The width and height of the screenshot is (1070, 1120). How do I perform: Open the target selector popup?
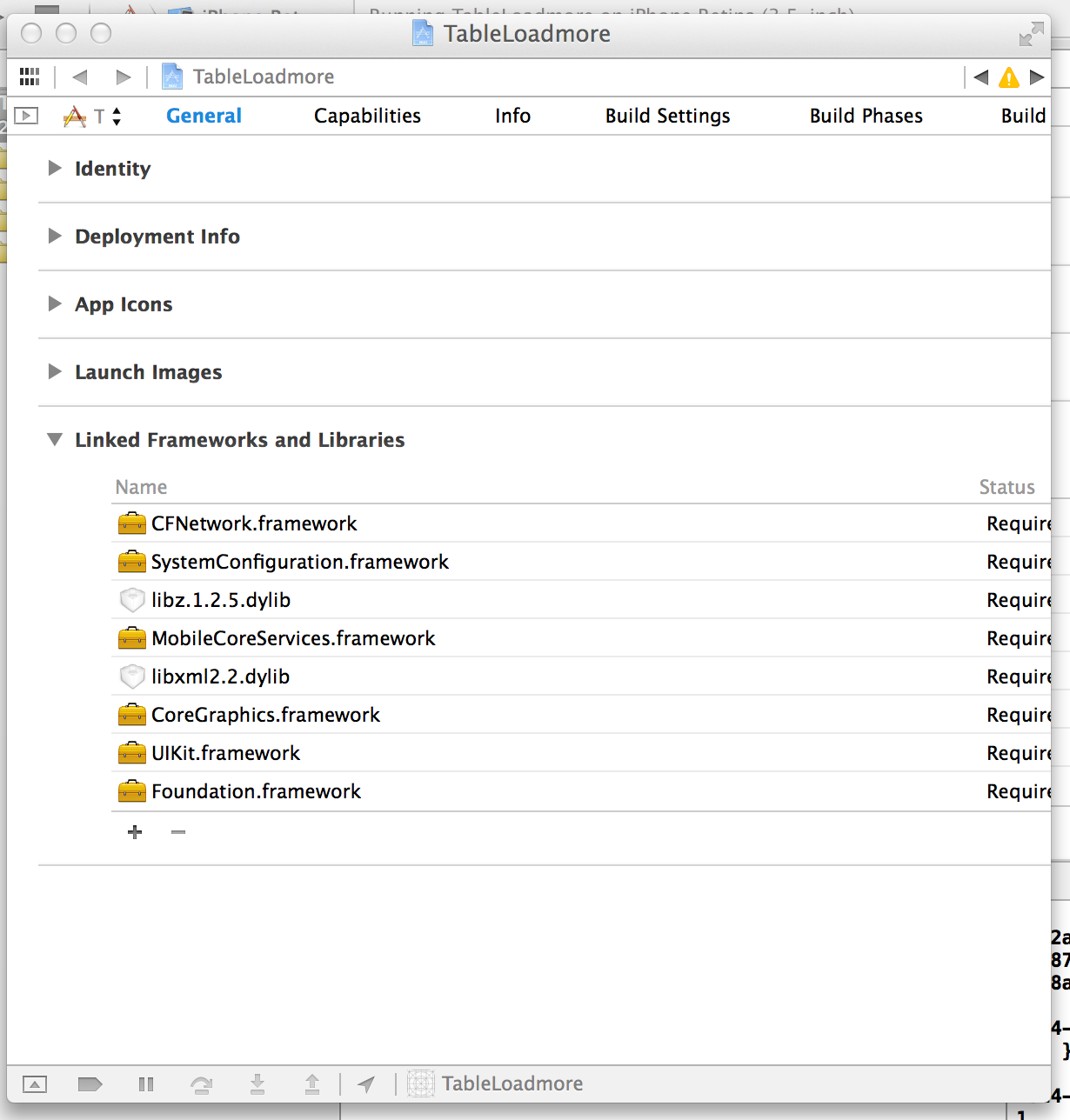tap(92, 116)
